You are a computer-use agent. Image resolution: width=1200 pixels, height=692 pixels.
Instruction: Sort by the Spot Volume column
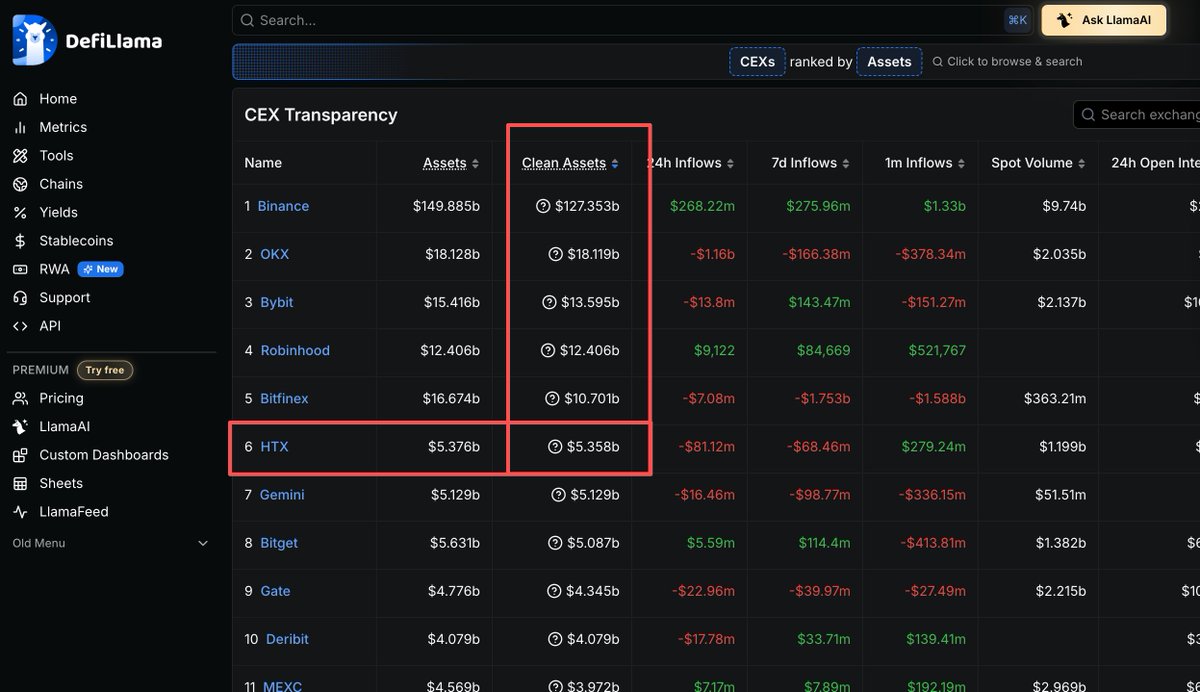point(1038,163)
